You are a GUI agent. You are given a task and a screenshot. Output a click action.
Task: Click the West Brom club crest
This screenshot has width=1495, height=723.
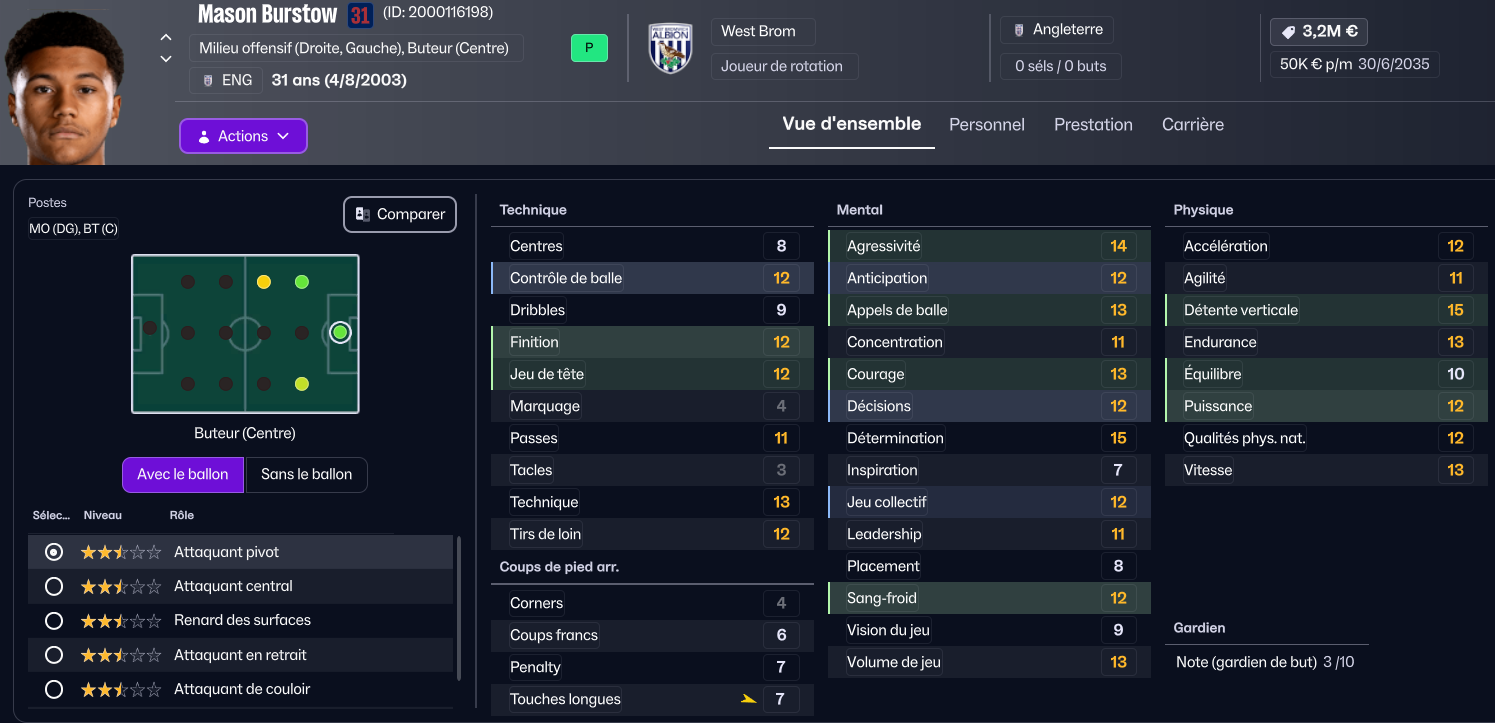coord(670,48)
